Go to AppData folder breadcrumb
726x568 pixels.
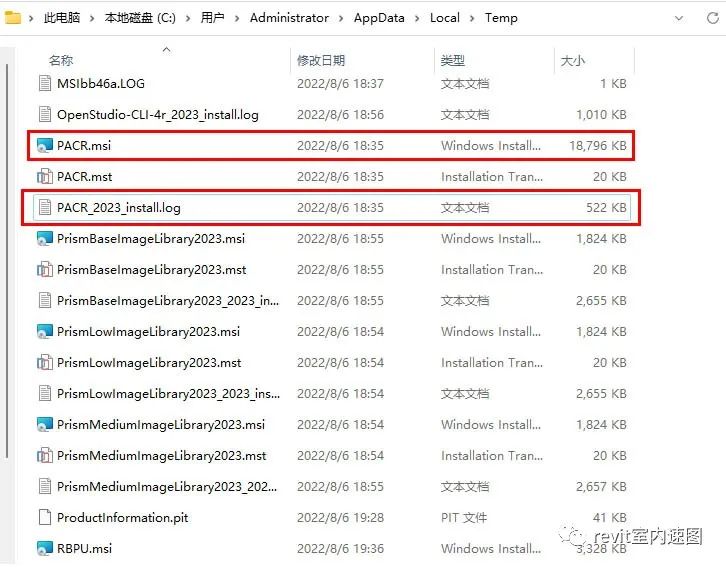coord(379,18)
